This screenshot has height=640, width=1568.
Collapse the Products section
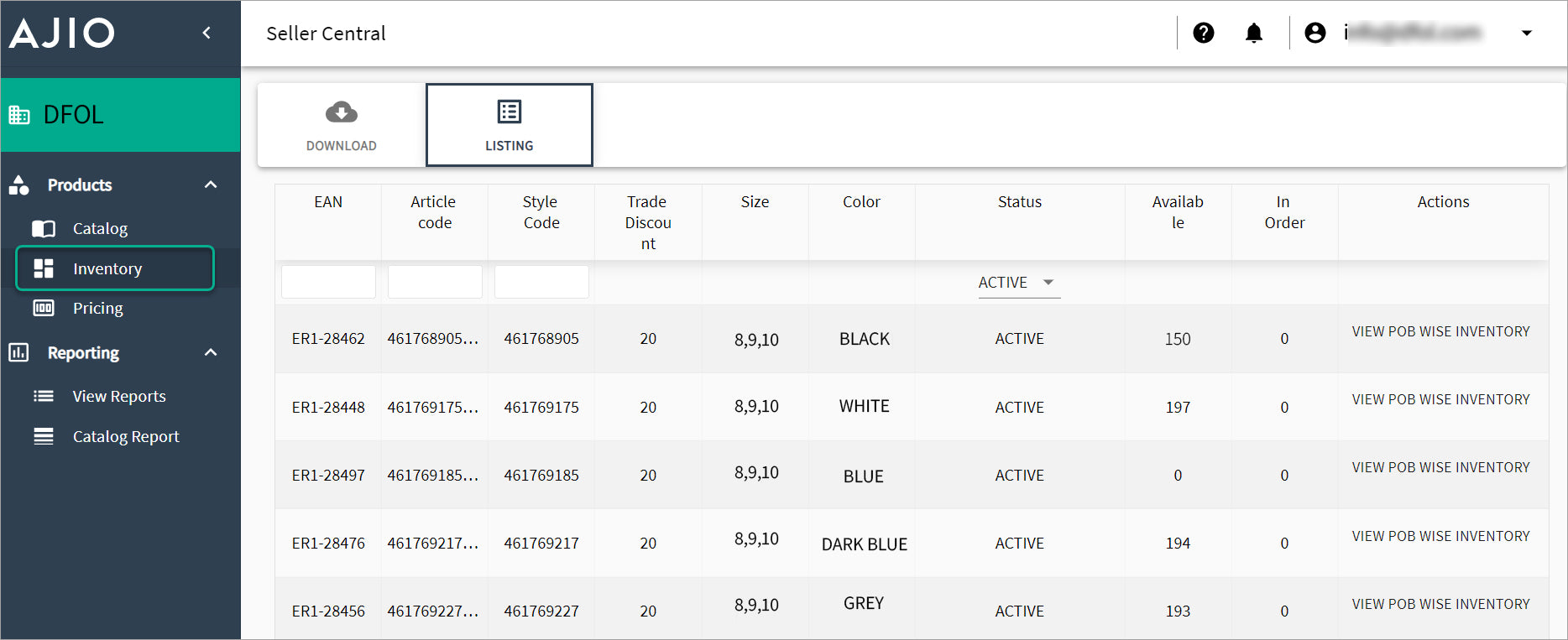[x=211, y=185]
